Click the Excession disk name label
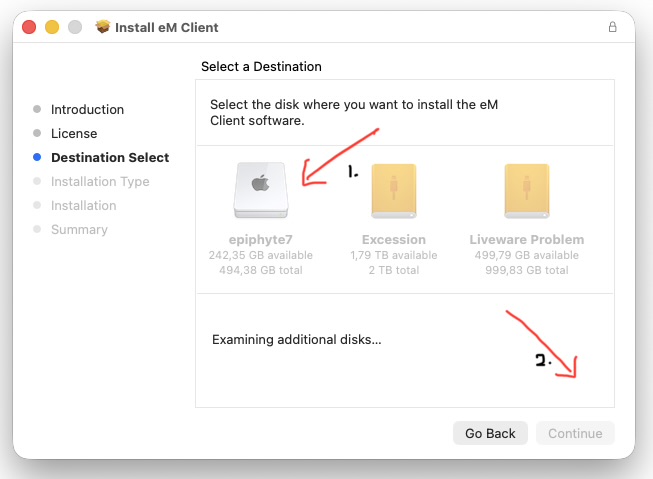This screenshot has width=653, height=479. click(393, 240)
